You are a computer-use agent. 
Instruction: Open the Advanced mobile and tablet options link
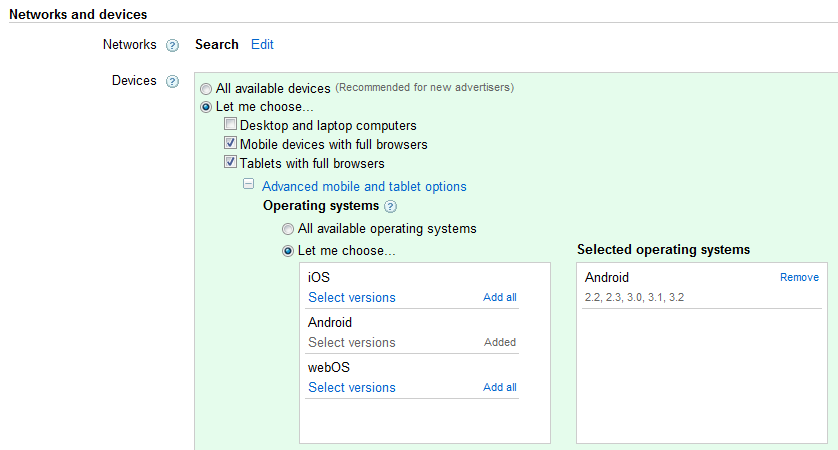364,186
